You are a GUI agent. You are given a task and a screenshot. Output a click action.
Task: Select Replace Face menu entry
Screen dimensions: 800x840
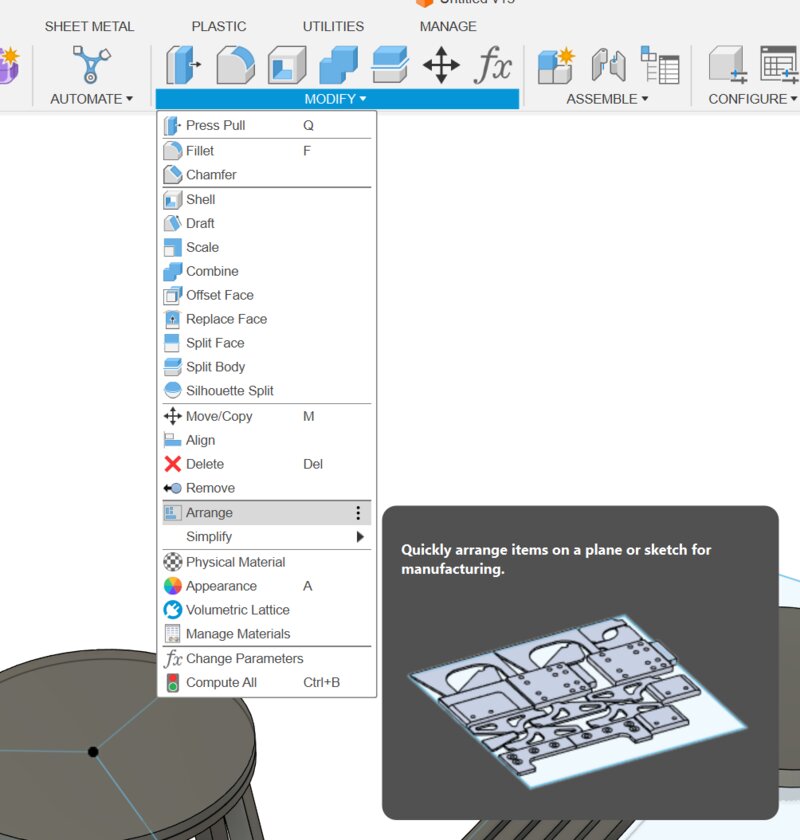(267, 319)
